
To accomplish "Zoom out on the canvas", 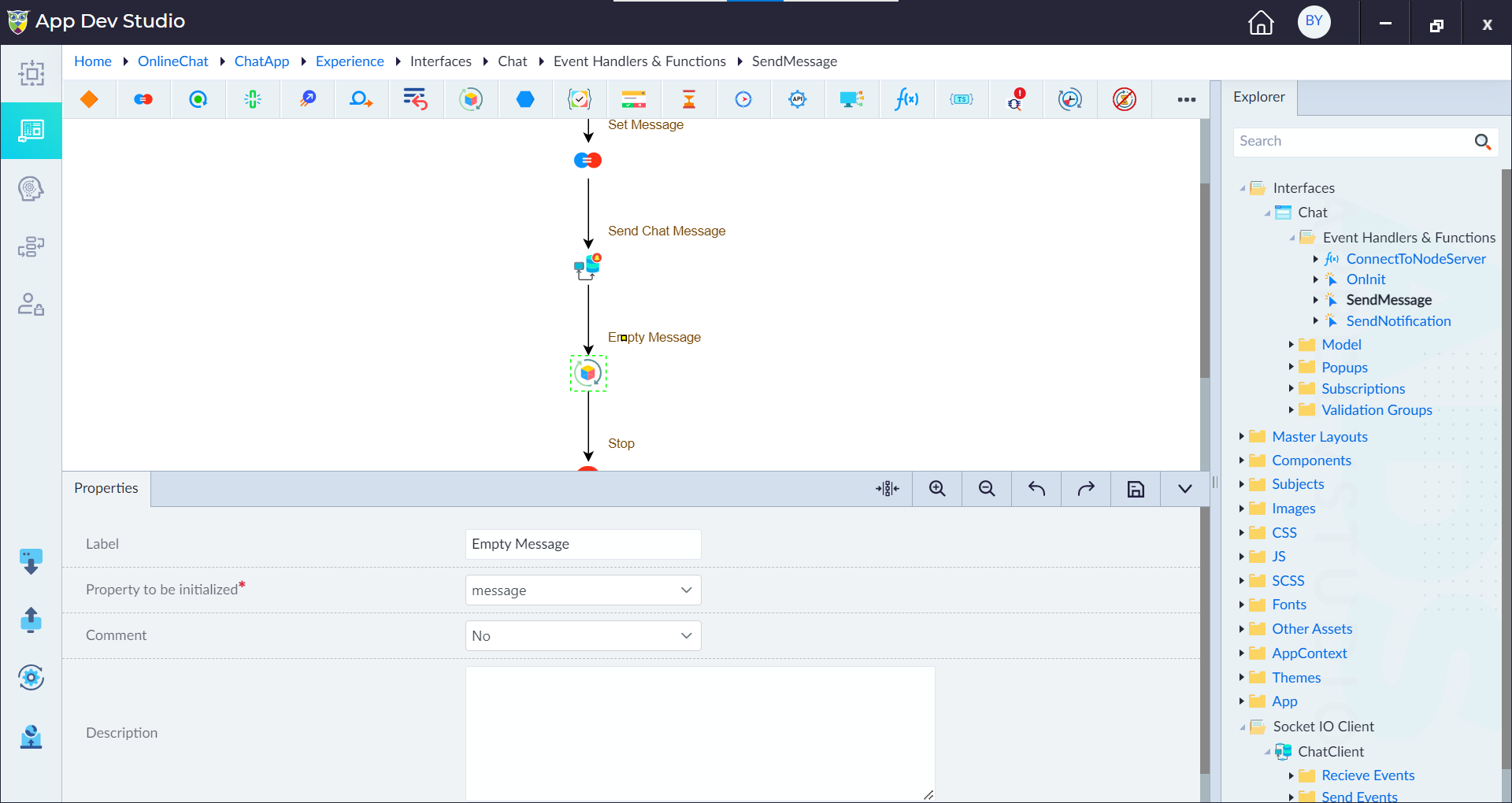I will tap(987, 489).
